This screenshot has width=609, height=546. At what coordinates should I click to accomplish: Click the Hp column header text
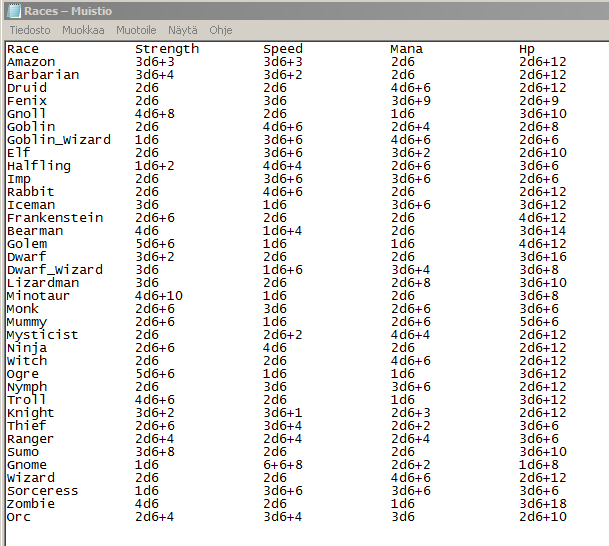pos(527,49)
